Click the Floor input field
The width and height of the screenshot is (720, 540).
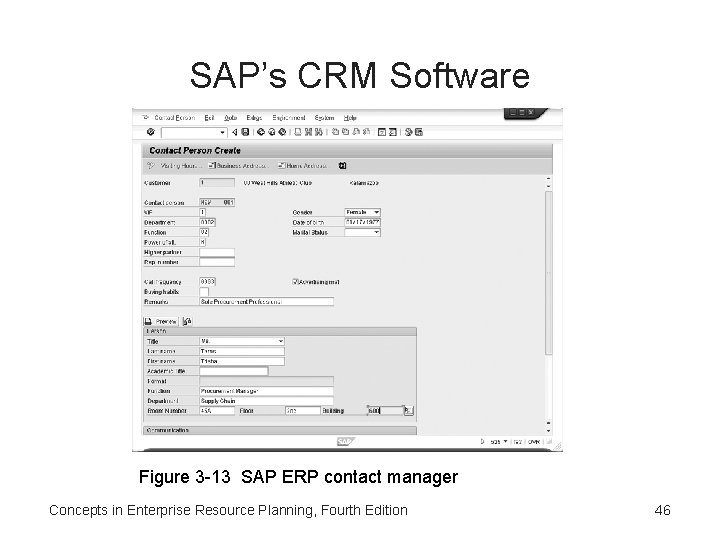(303, 411)
